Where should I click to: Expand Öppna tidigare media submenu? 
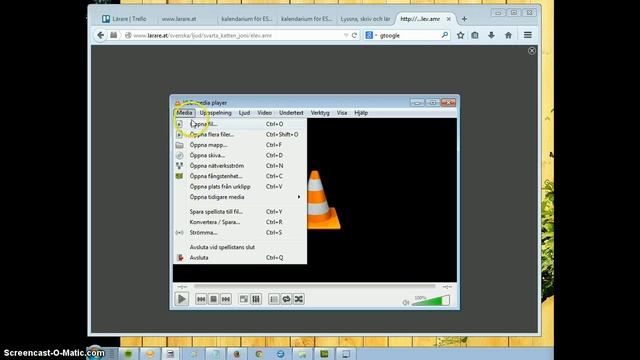point(240,197)
